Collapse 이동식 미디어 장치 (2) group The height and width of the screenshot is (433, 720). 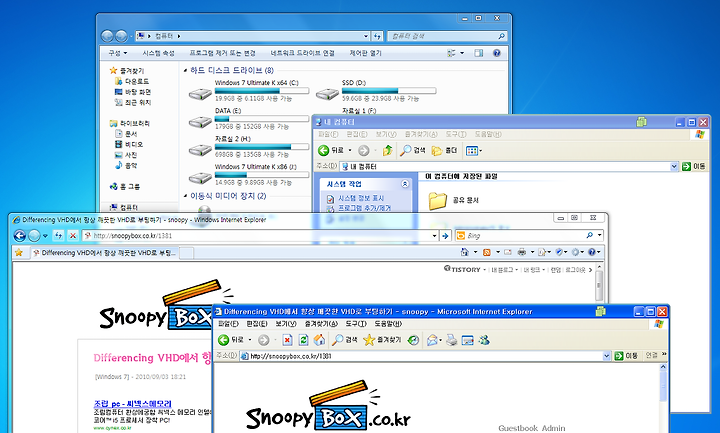click(x=185, y=196)
